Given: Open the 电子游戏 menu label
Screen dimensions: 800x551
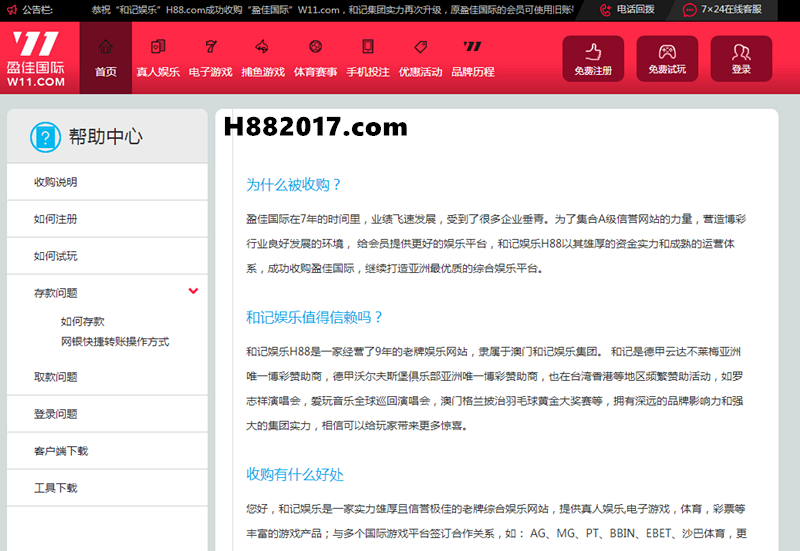Looking at the screenshot, I should click(211, 72).
